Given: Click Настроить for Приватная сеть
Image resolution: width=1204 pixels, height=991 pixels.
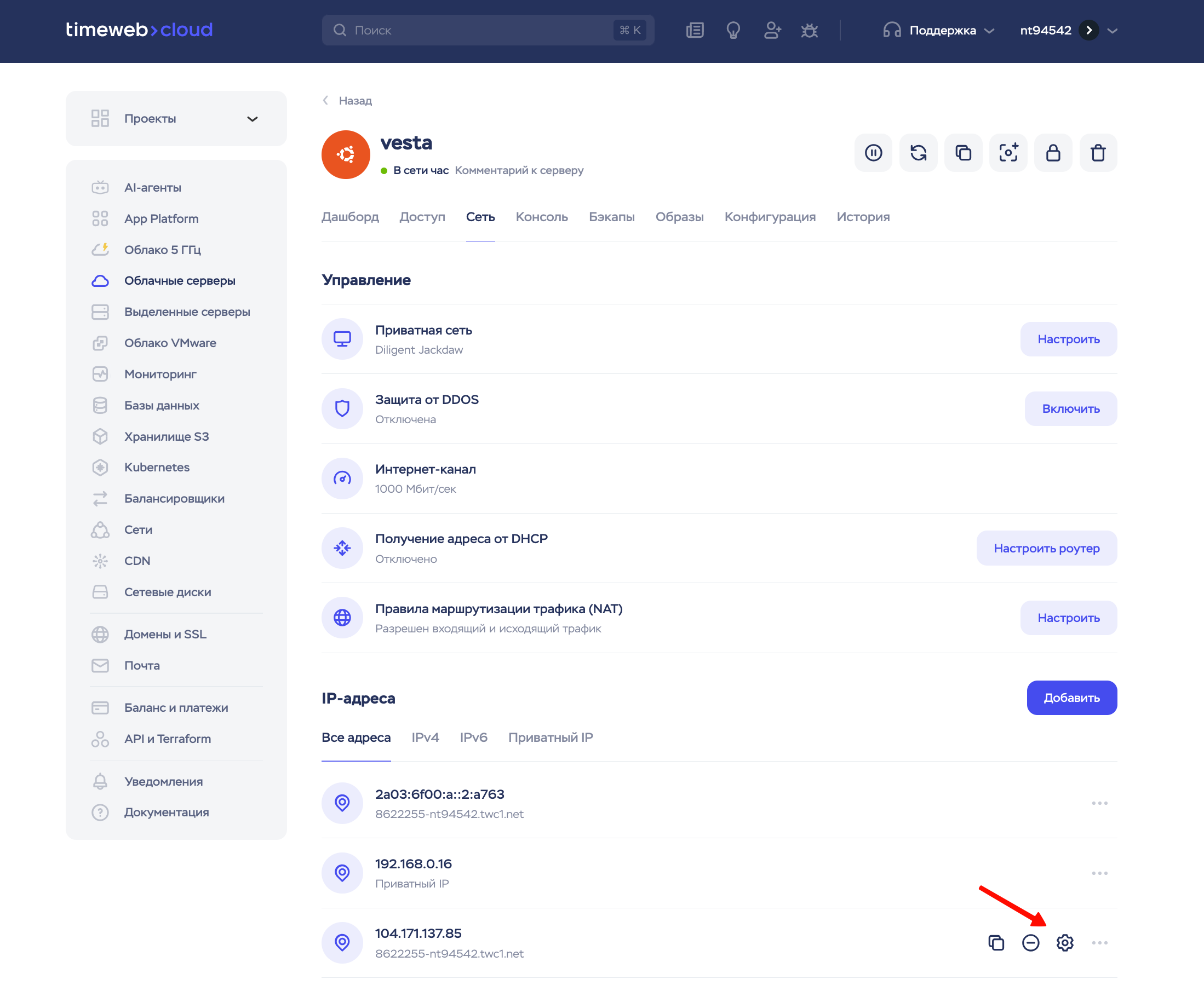Looking at the screenshot, I should point(1069,339).
